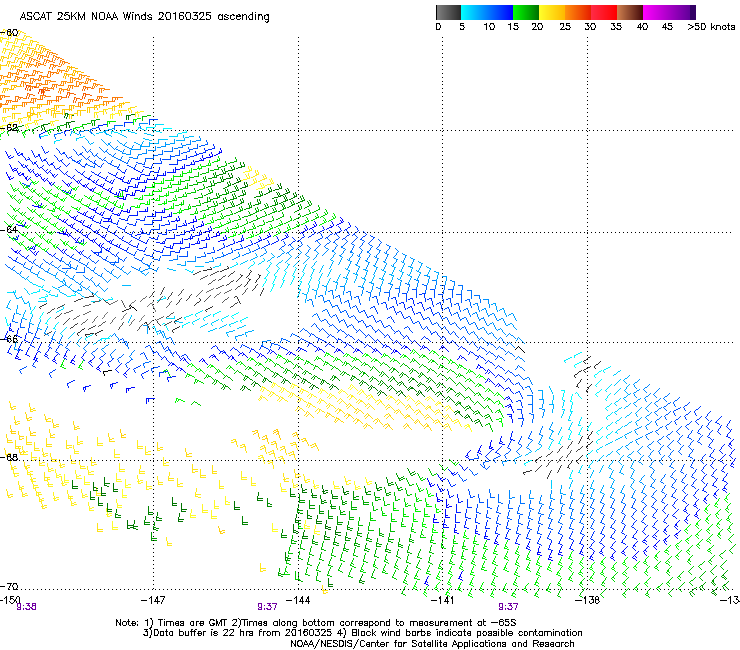Click the latitude label -68

pos(9,457)
